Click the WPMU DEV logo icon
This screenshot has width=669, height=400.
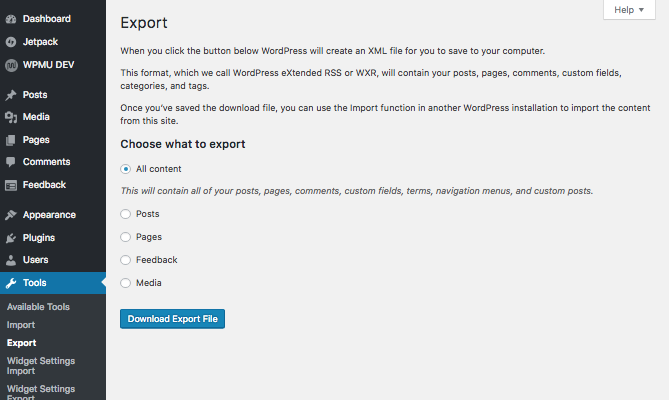pos(11,65)
